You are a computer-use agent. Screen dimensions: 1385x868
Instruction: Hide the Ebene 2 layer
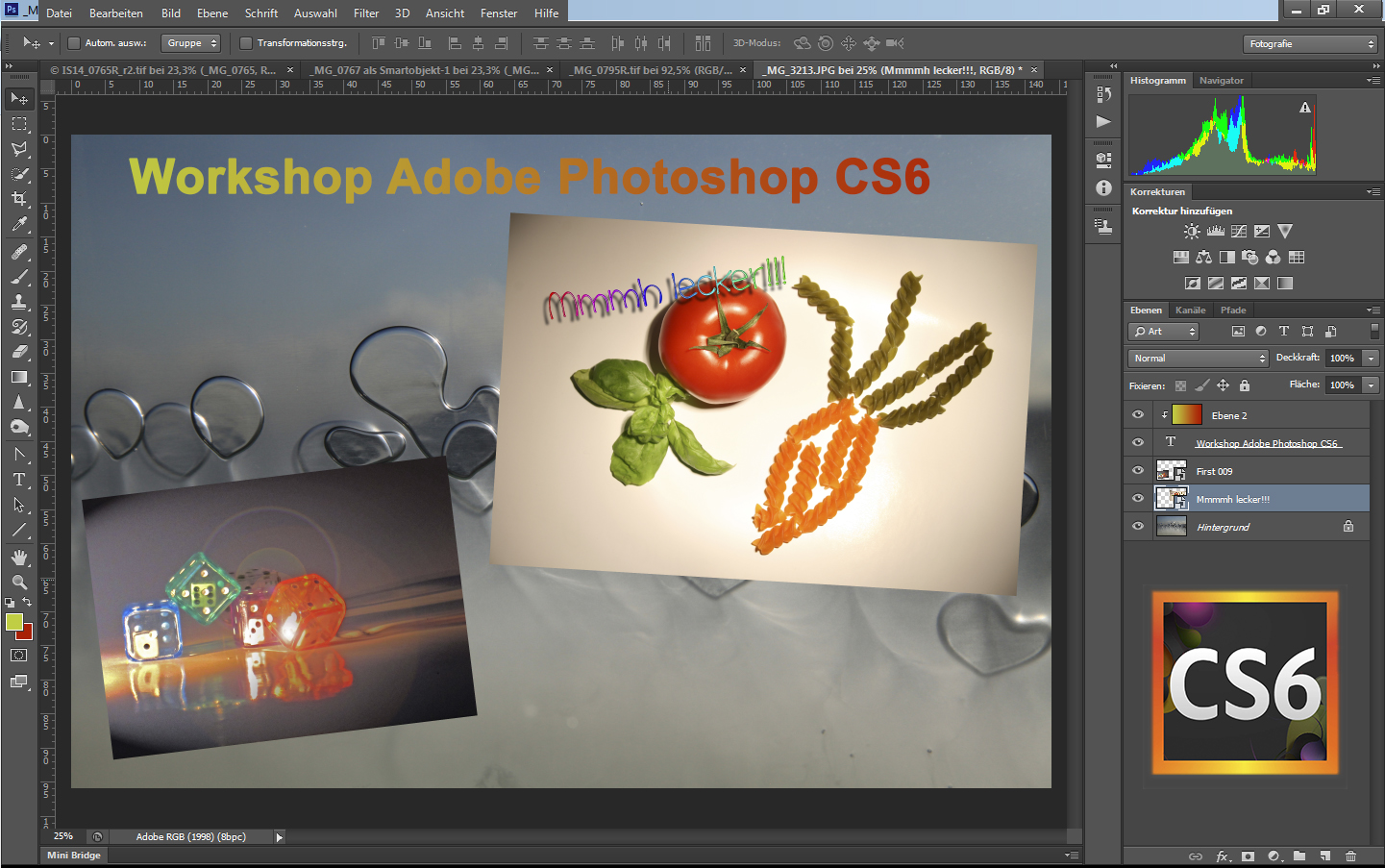pos(1138,415)
